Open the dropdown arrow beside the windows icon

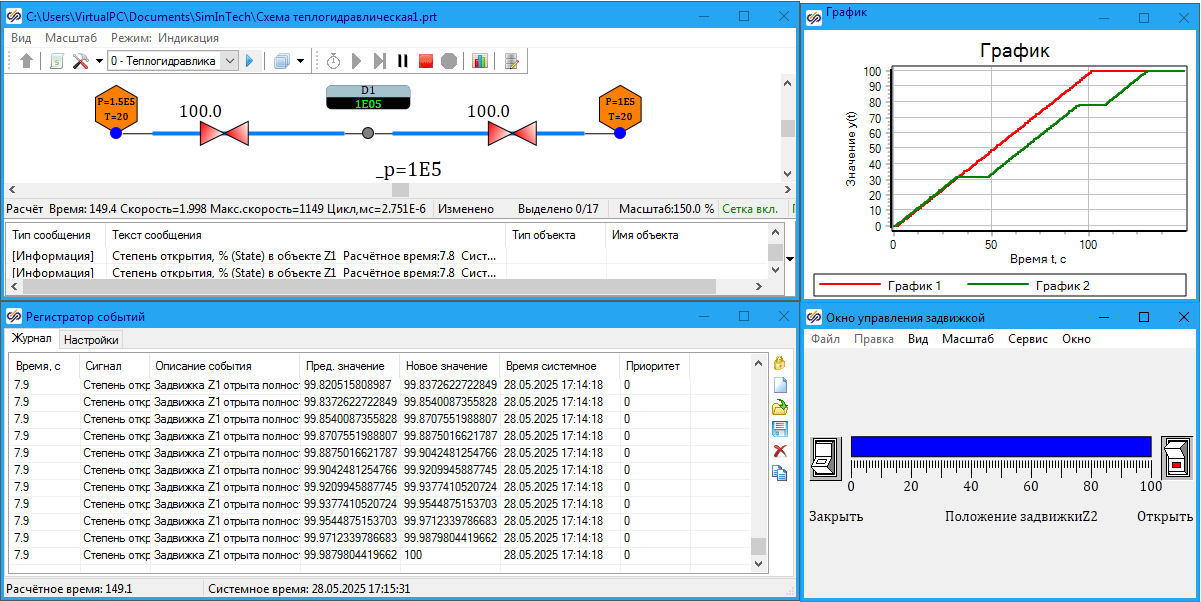click(300, 61)
